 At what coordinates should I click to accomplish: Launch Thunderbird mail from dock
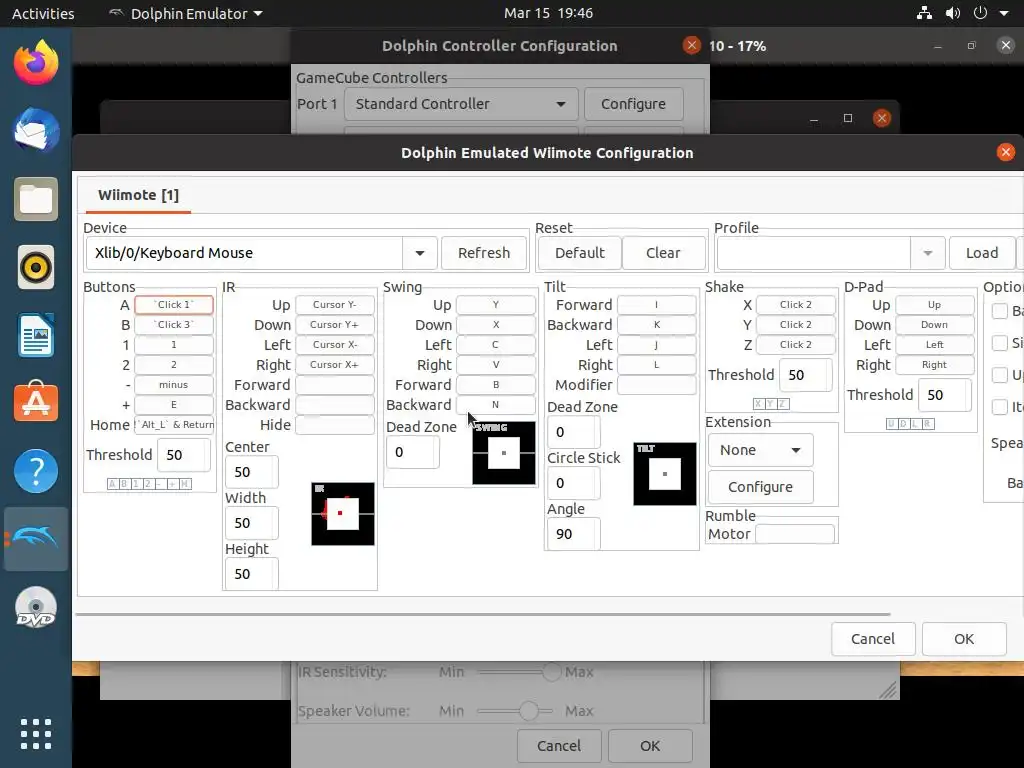(x=36, y=131)
